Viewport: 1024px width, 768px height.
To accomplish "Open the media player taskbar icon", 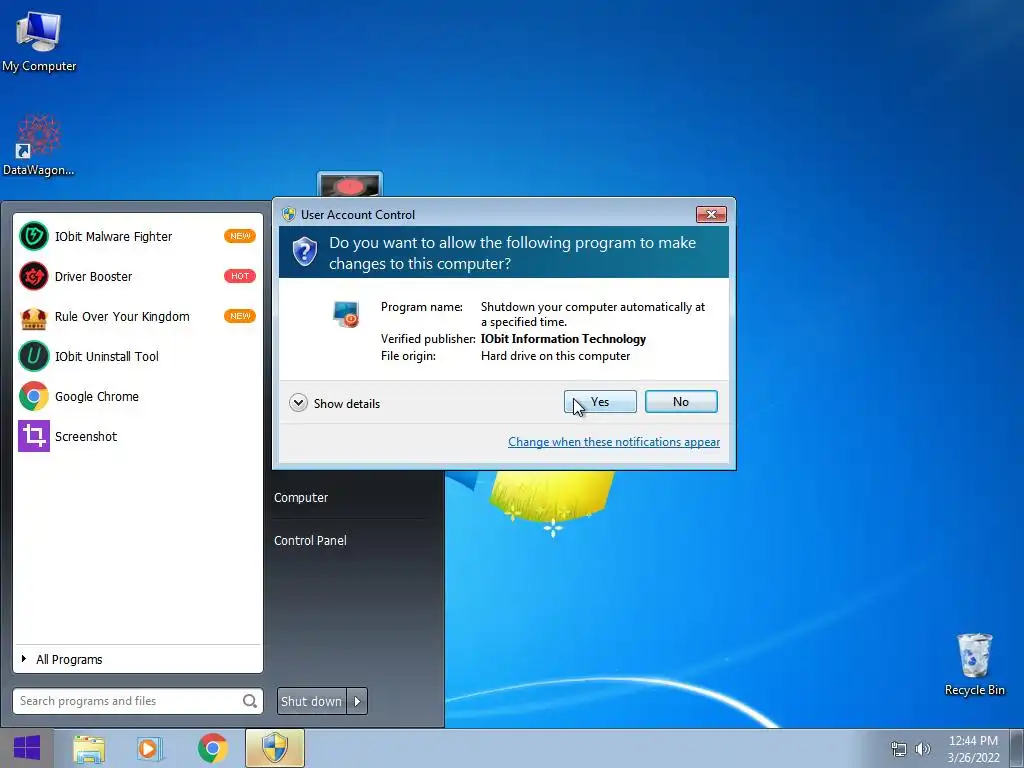I will (150, 748).
